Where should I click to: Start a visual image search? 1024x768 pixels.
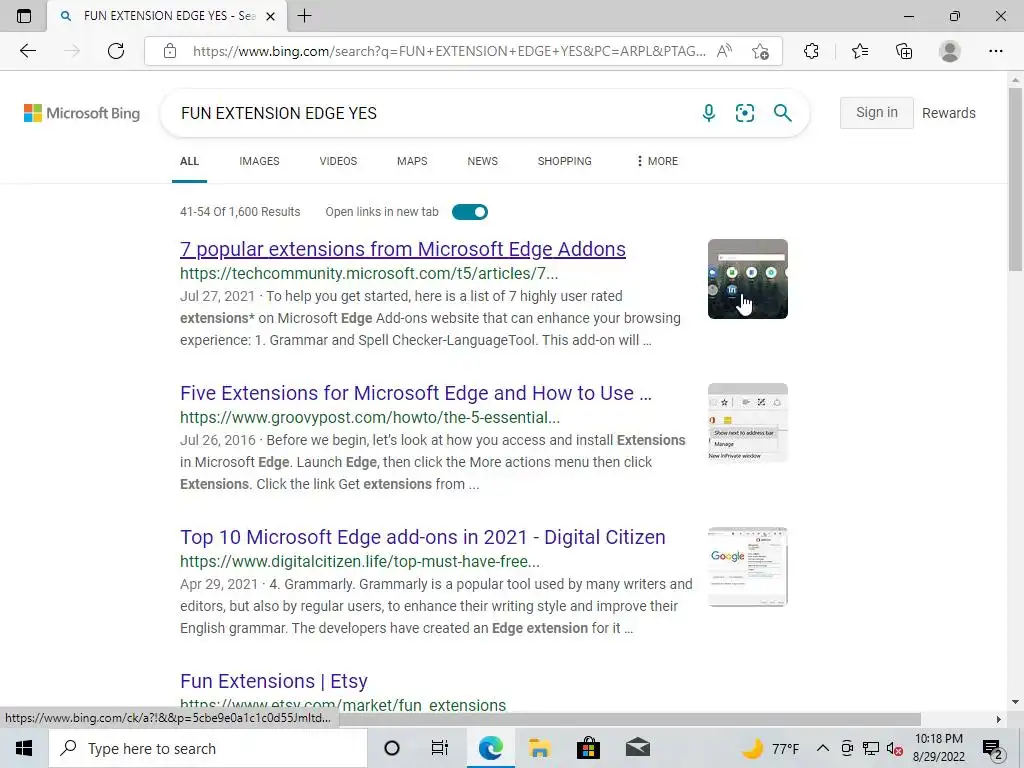744,113
